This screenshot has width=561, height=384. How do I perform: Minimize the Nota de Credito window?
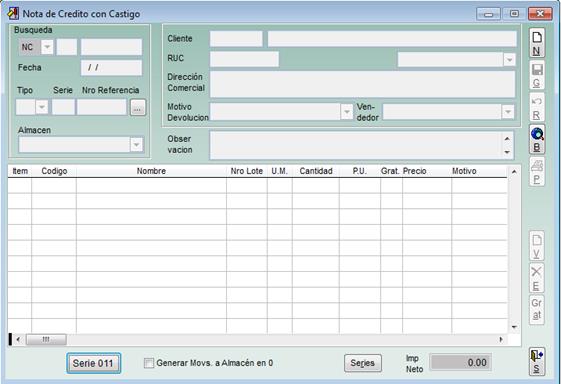coord(488,14)
